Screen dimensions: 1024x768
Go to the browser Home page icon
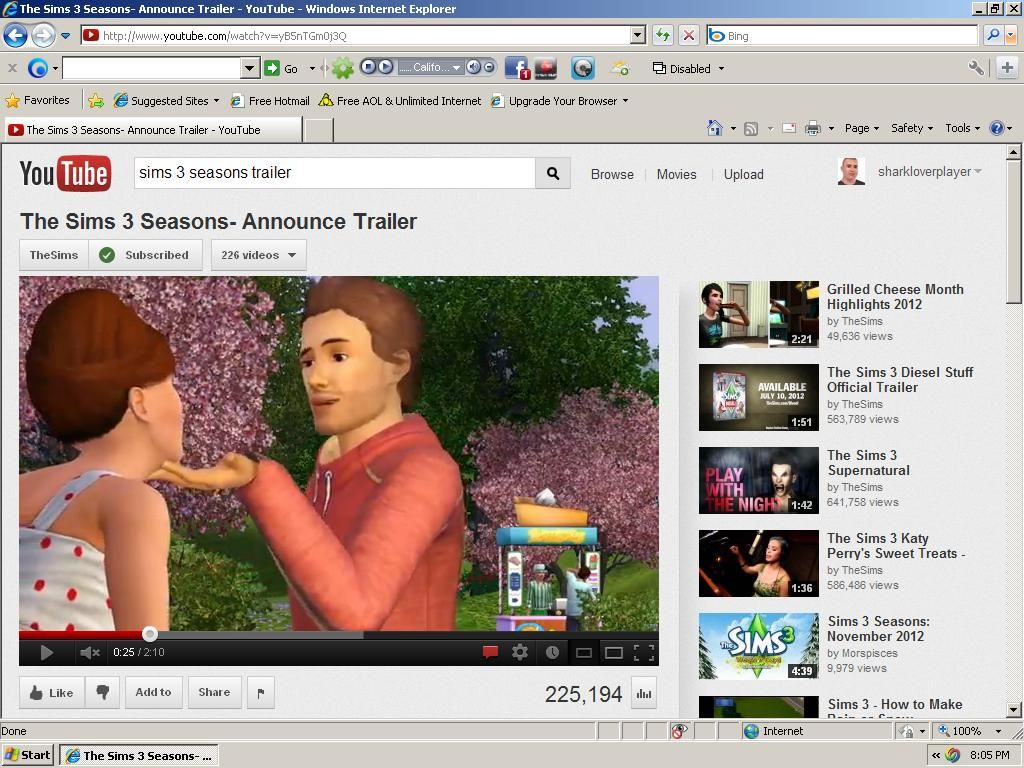tap(715, 128)
